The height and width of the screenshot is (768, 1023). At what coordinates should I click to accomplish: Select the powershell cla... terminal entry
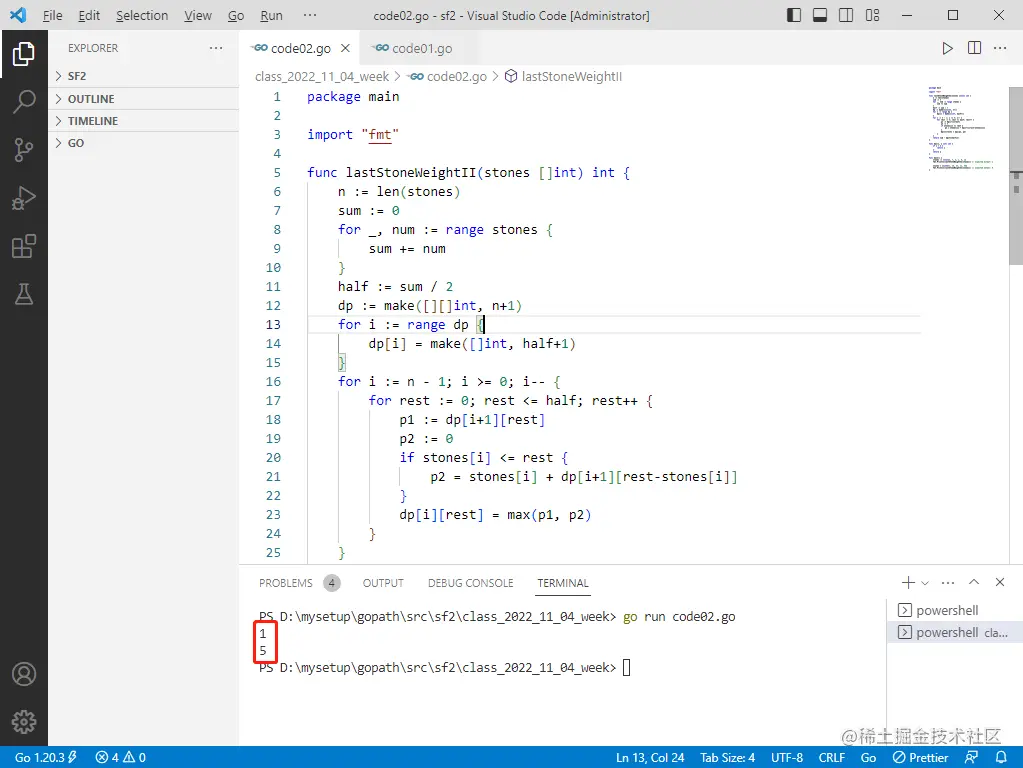pos(954,632)
